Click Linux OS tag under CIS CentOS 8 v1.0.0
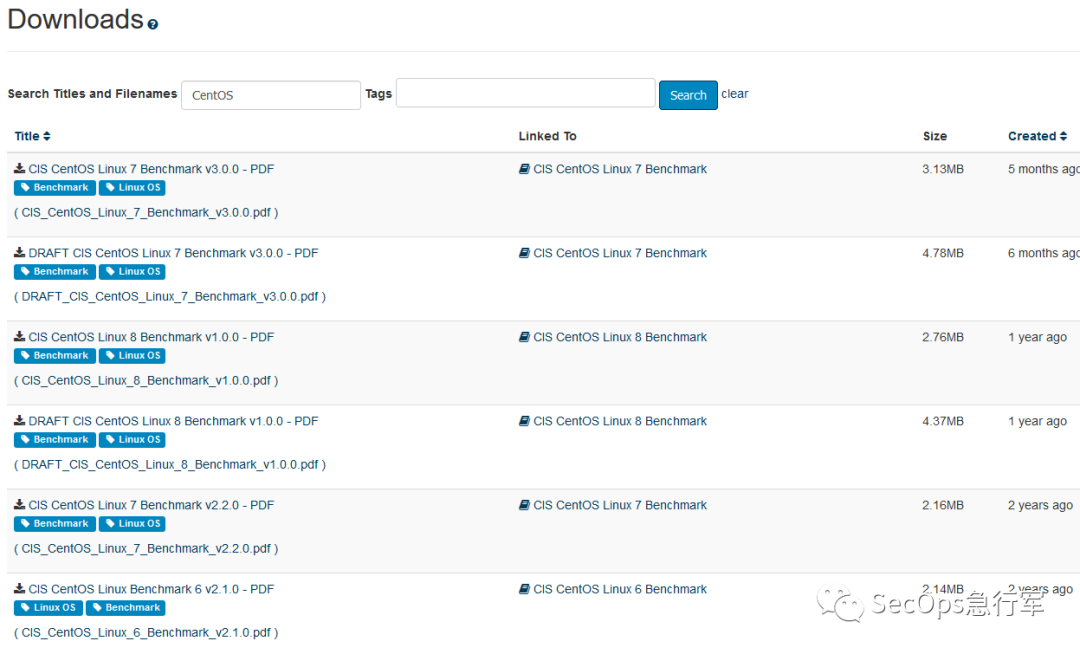Image resolution: width=1080 pixels, height=654 pixels. (x=132, y=356)
